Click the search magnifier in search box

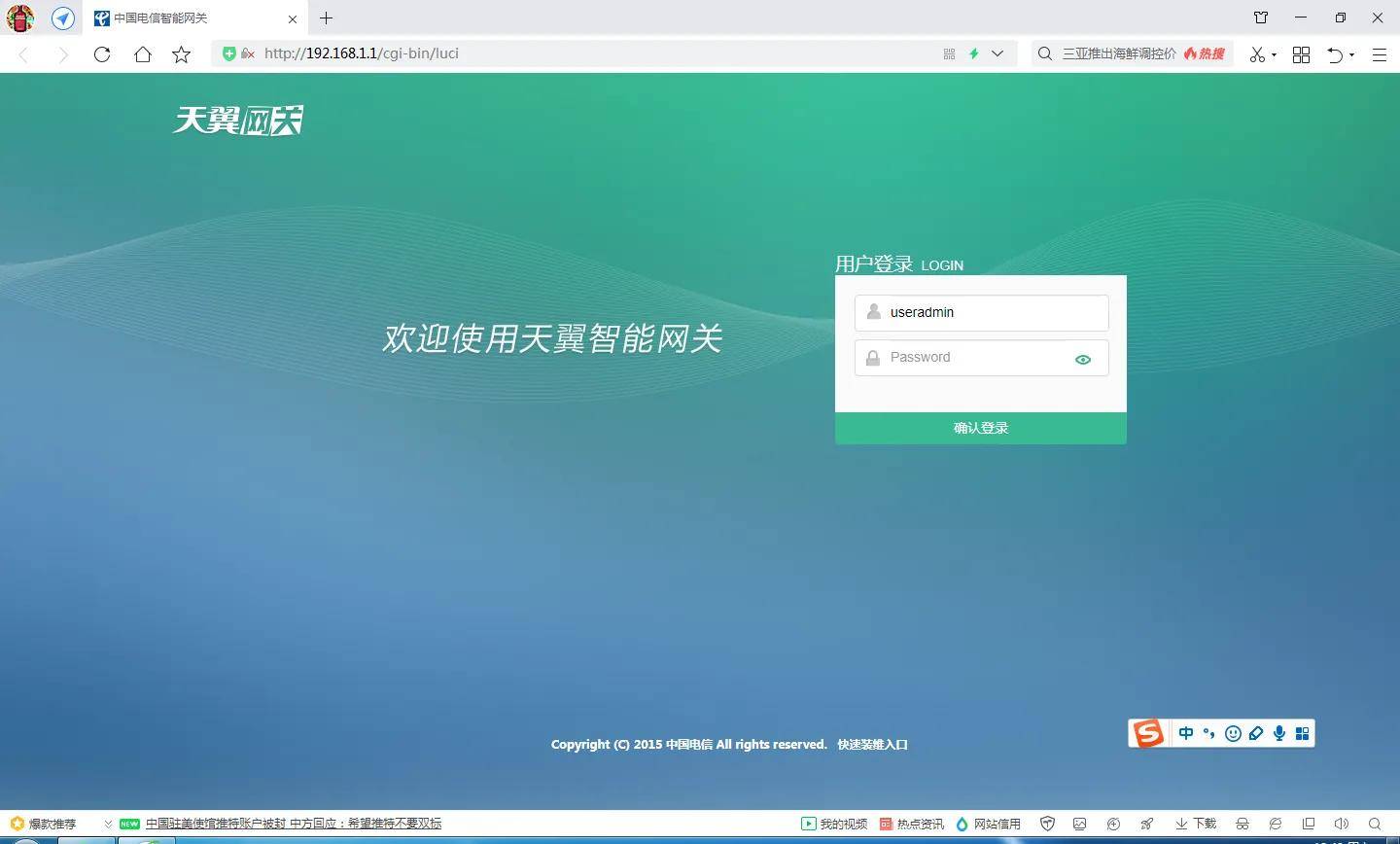click(1045, 53)
